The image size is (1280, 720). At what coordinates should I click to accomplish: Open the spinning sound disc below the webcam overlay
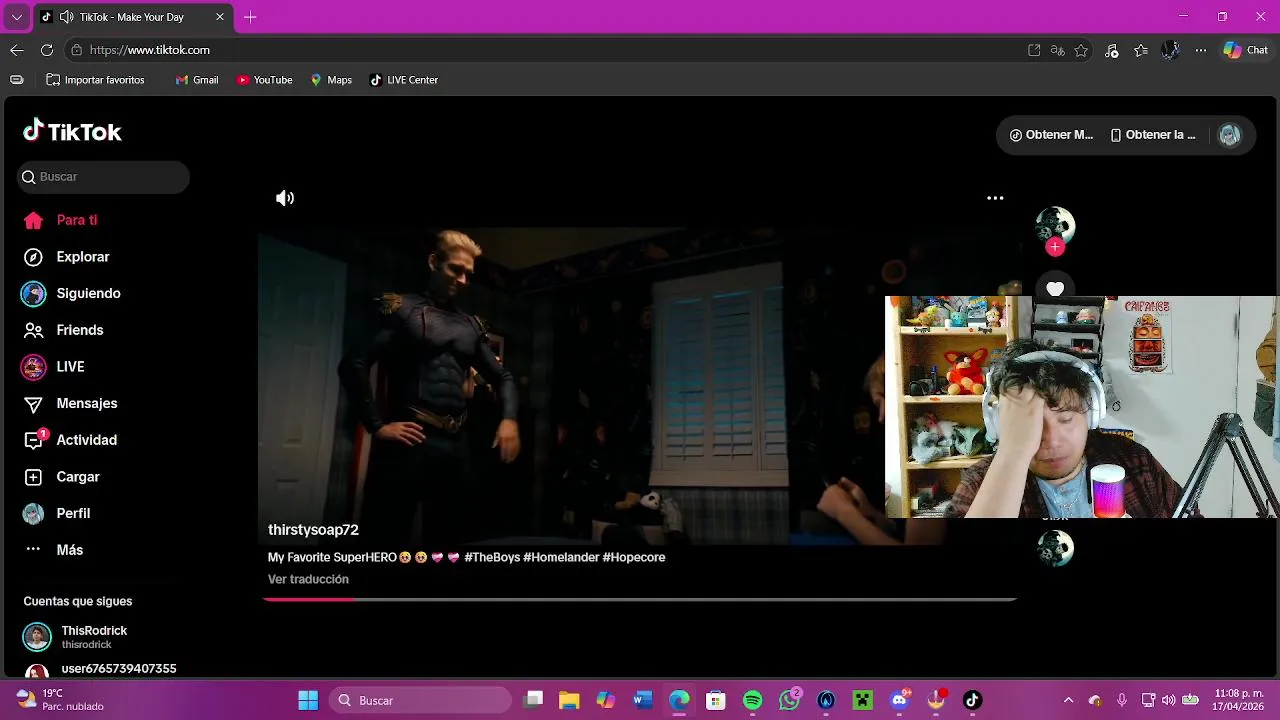click(1055, 548)
